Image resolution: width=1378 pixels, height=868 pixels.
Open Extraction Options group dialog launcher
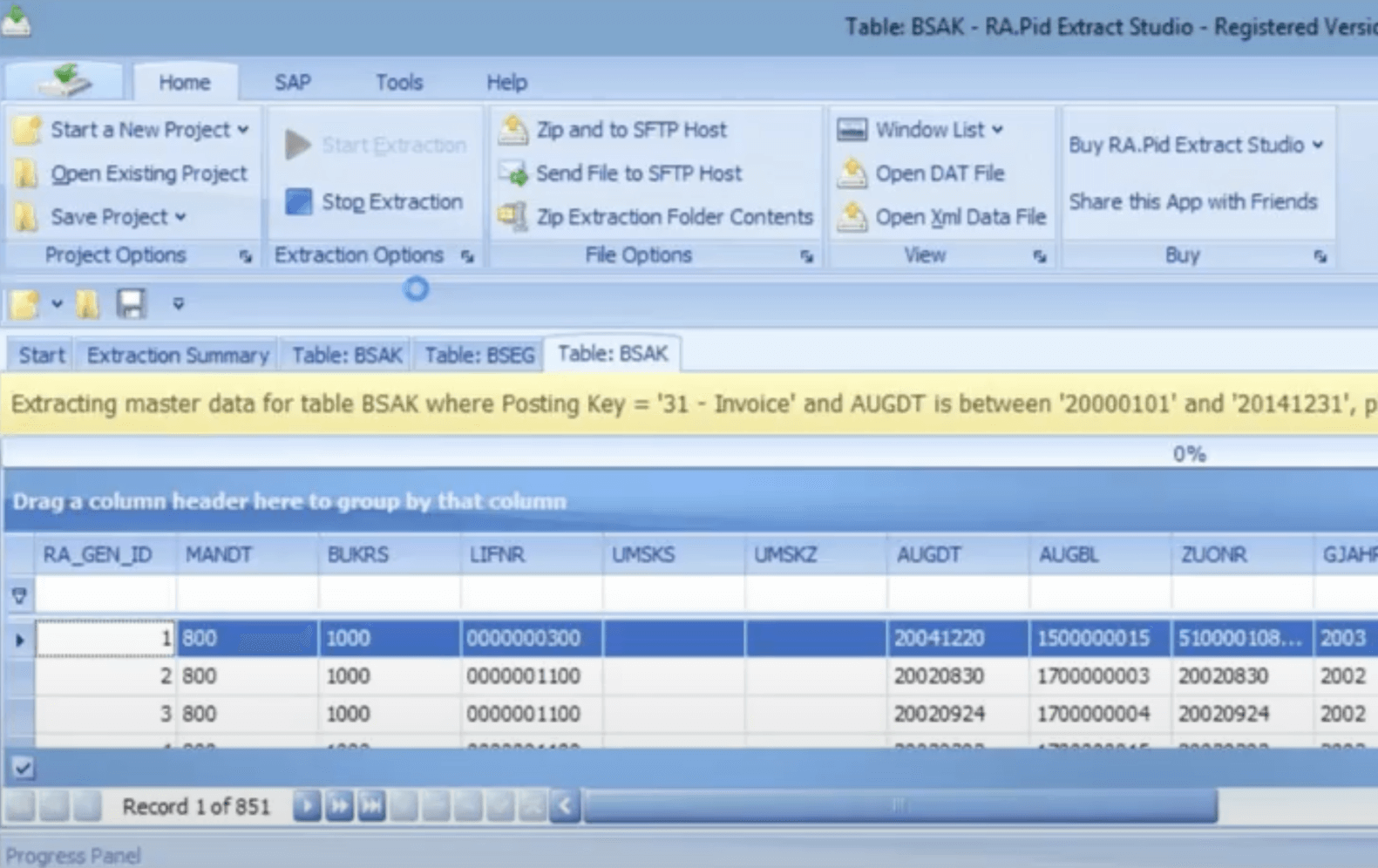pos(467,256)
